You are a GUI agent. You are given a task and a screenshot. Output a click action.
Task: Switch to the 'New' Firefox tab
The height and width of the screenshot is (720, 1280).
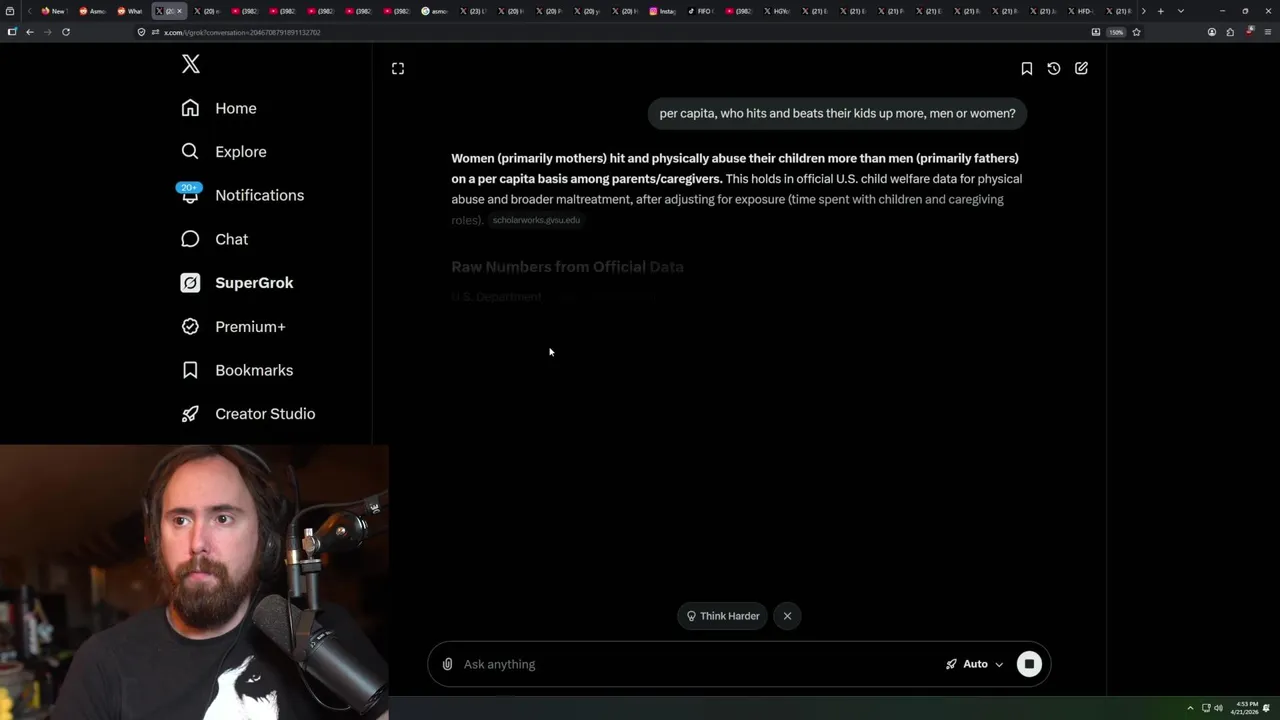54,11
